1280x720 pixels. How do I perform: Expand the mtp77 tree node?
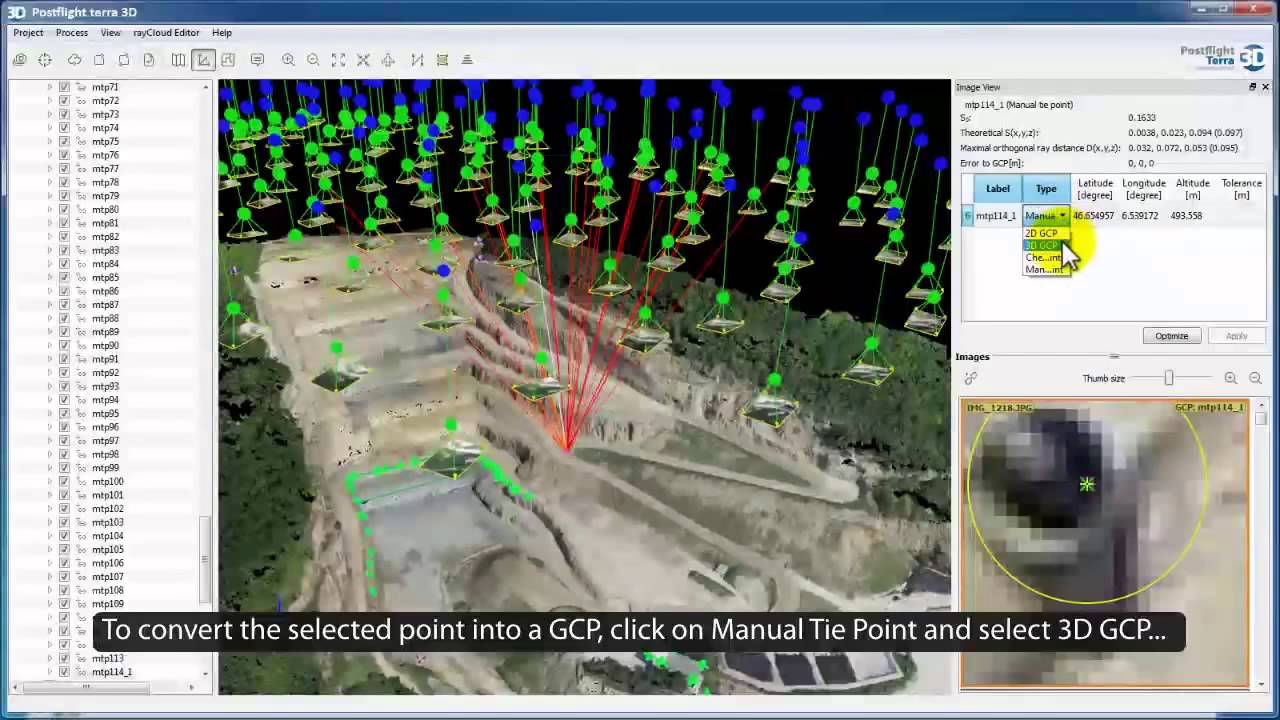[49, 169]
